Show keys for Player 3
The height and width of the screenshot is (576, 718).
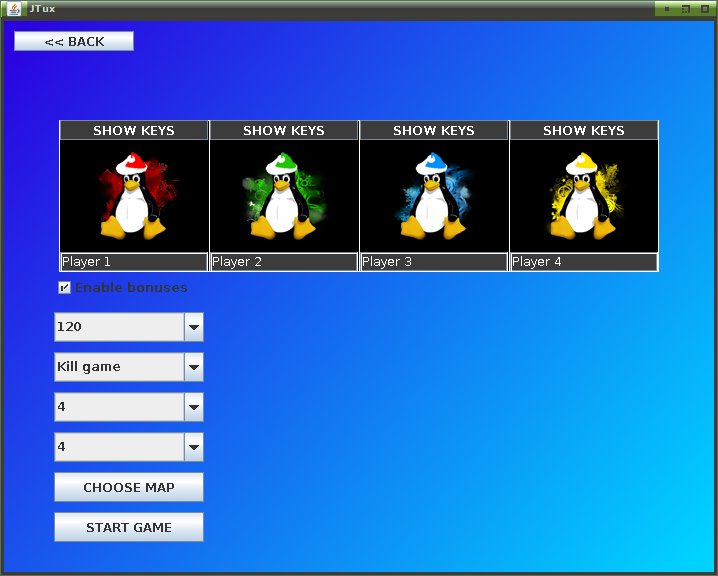(x=434, y=130)
